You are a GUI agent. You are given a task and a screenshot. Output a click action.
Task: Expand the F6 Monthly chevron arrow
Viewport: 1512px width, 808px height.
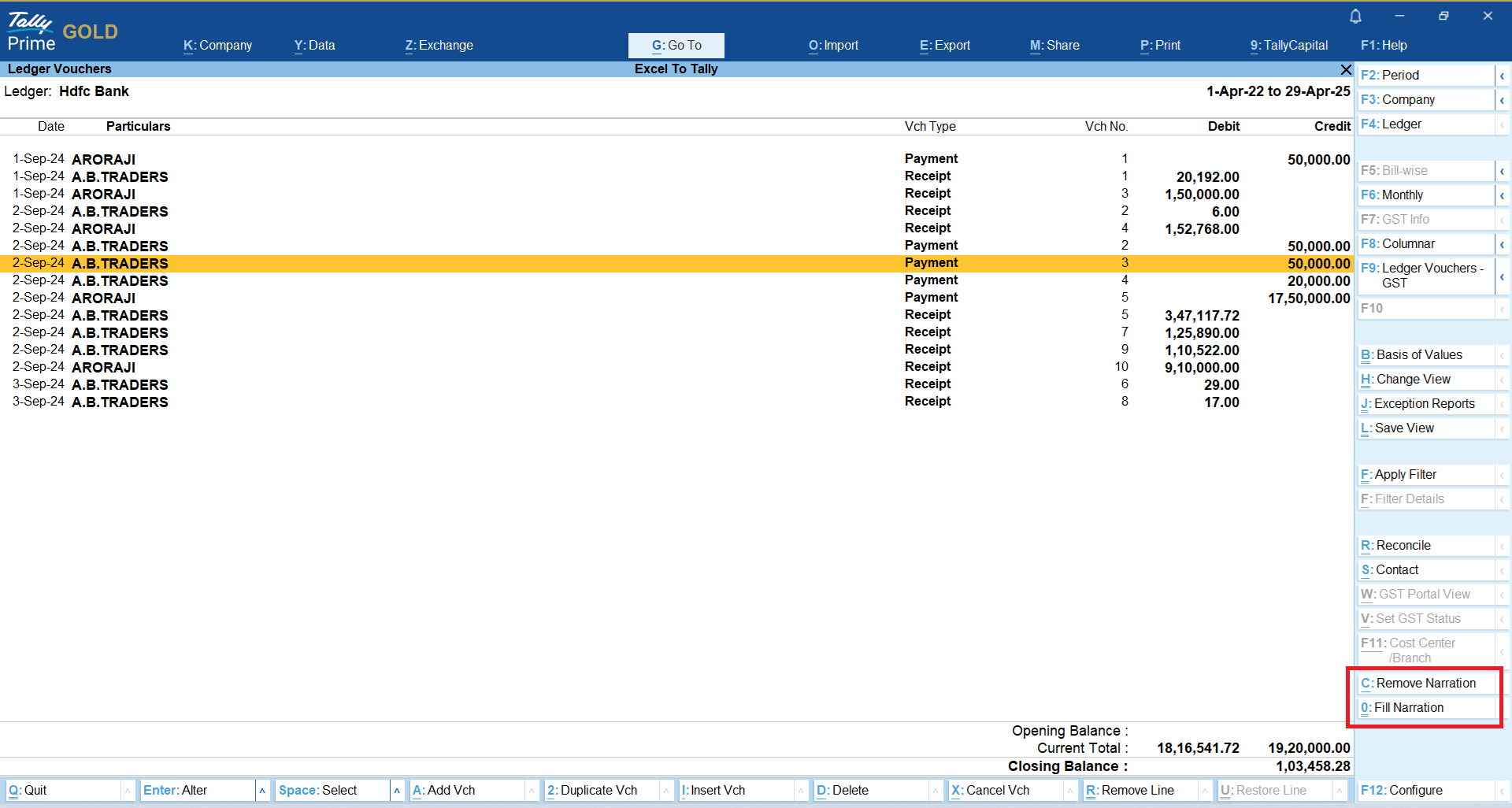(x=1502, y=195)
